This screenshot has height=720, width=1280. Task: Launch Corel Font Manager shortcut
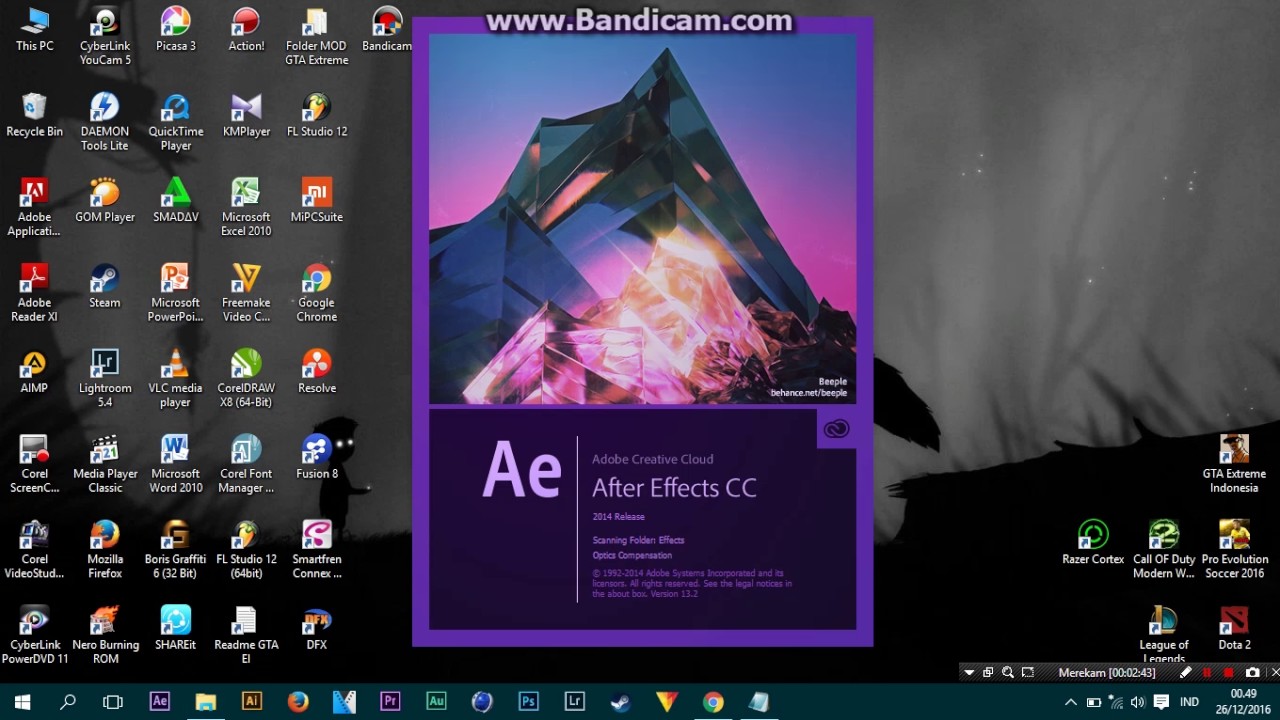click(x=246, y=464)
